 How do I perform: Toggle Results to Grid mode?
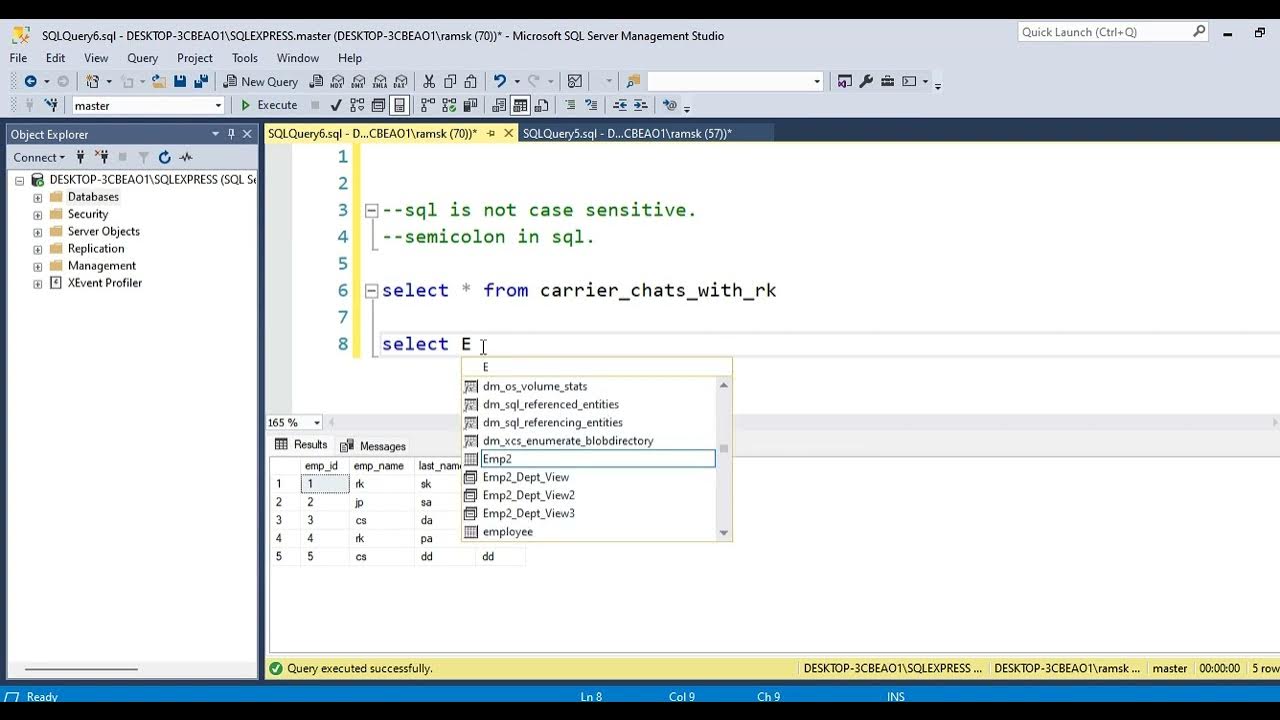[x=520, y=105]
